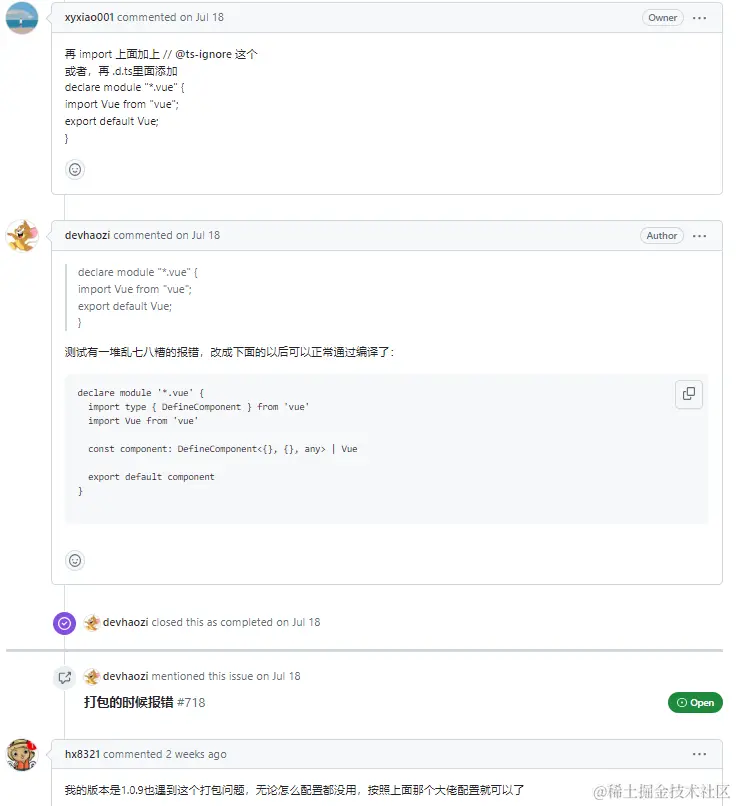
Task: Click the cross-reference mention icon
Action: [x=64, y=677]
